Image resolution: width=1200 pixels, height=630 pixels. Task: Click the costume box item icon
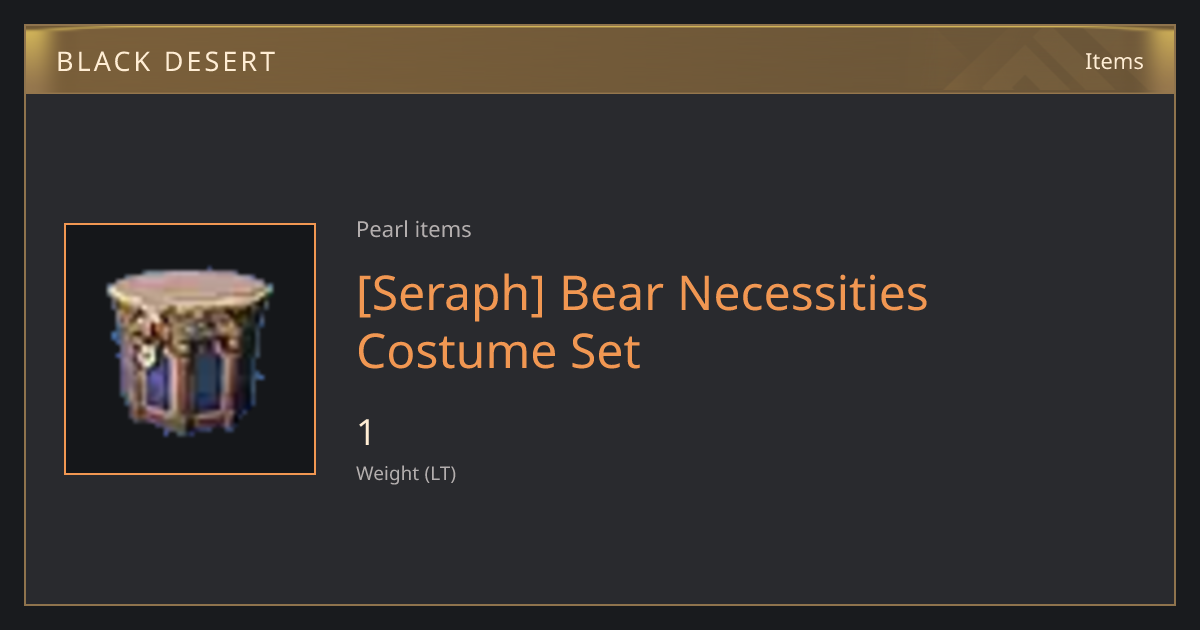coord(190,350)
